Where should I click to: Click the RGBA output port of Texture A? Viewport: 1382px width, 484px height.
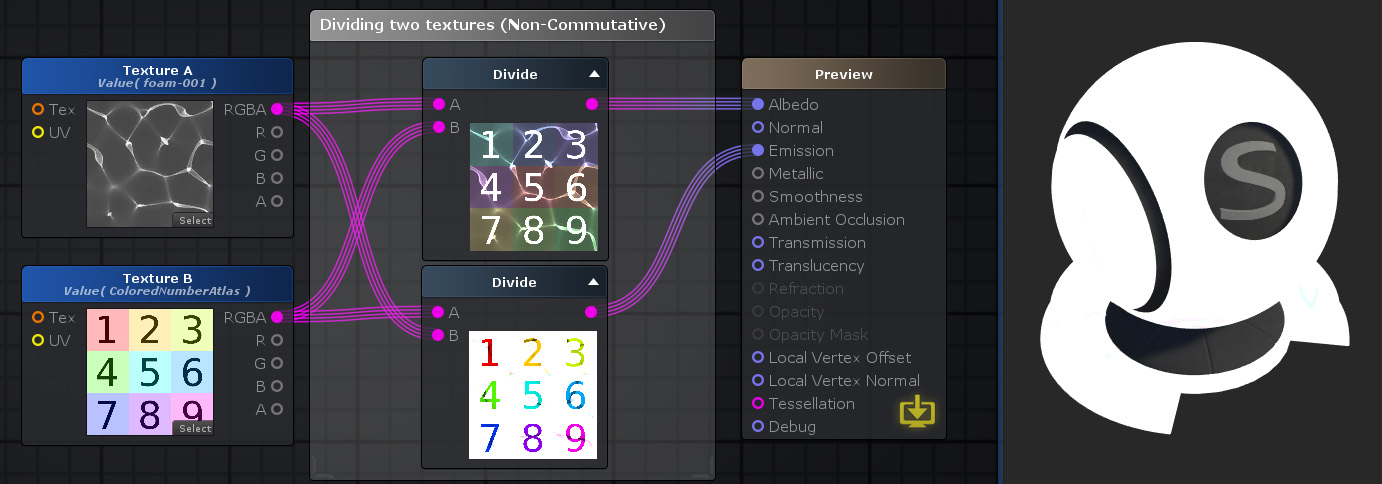point(277,109)
